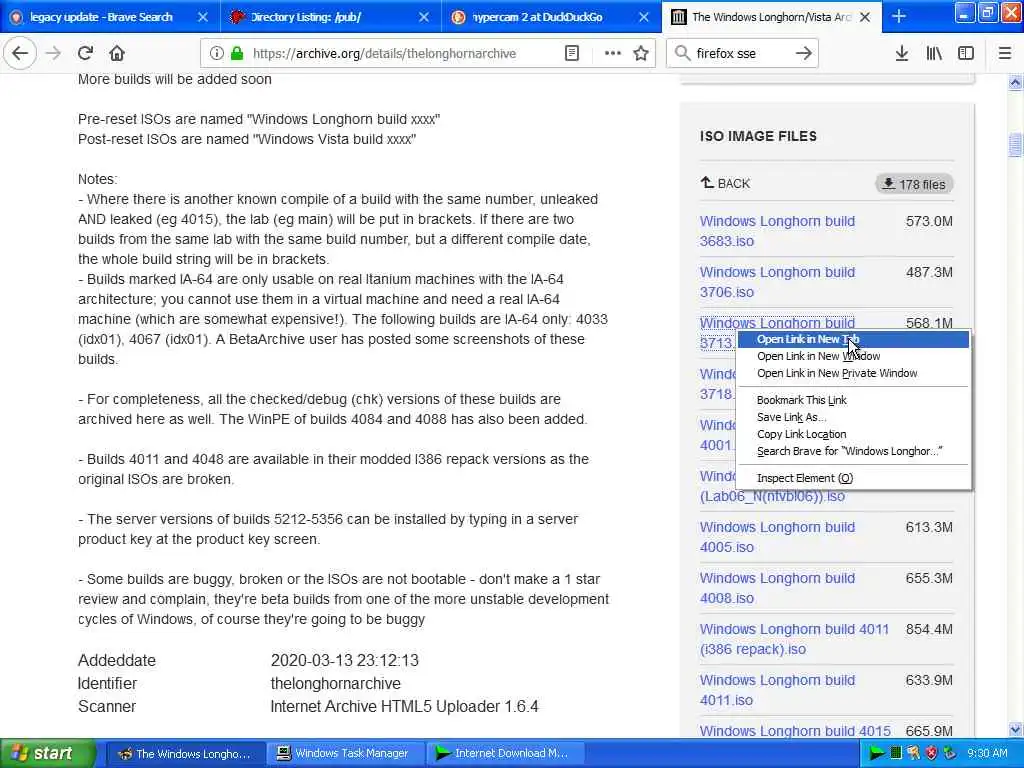Viewport: 1024px width, 768px height.
Task: Open Windows Longhorn build 4011 (i386 repack).iso
Action: (794, 639)
